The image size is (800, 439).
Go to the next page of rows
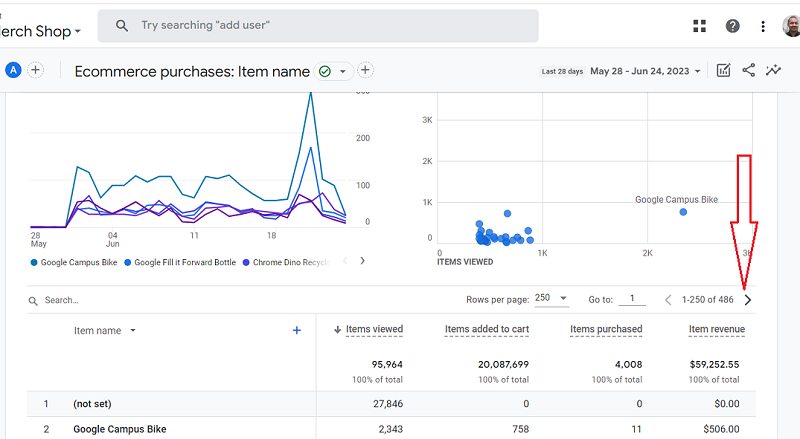749,299
